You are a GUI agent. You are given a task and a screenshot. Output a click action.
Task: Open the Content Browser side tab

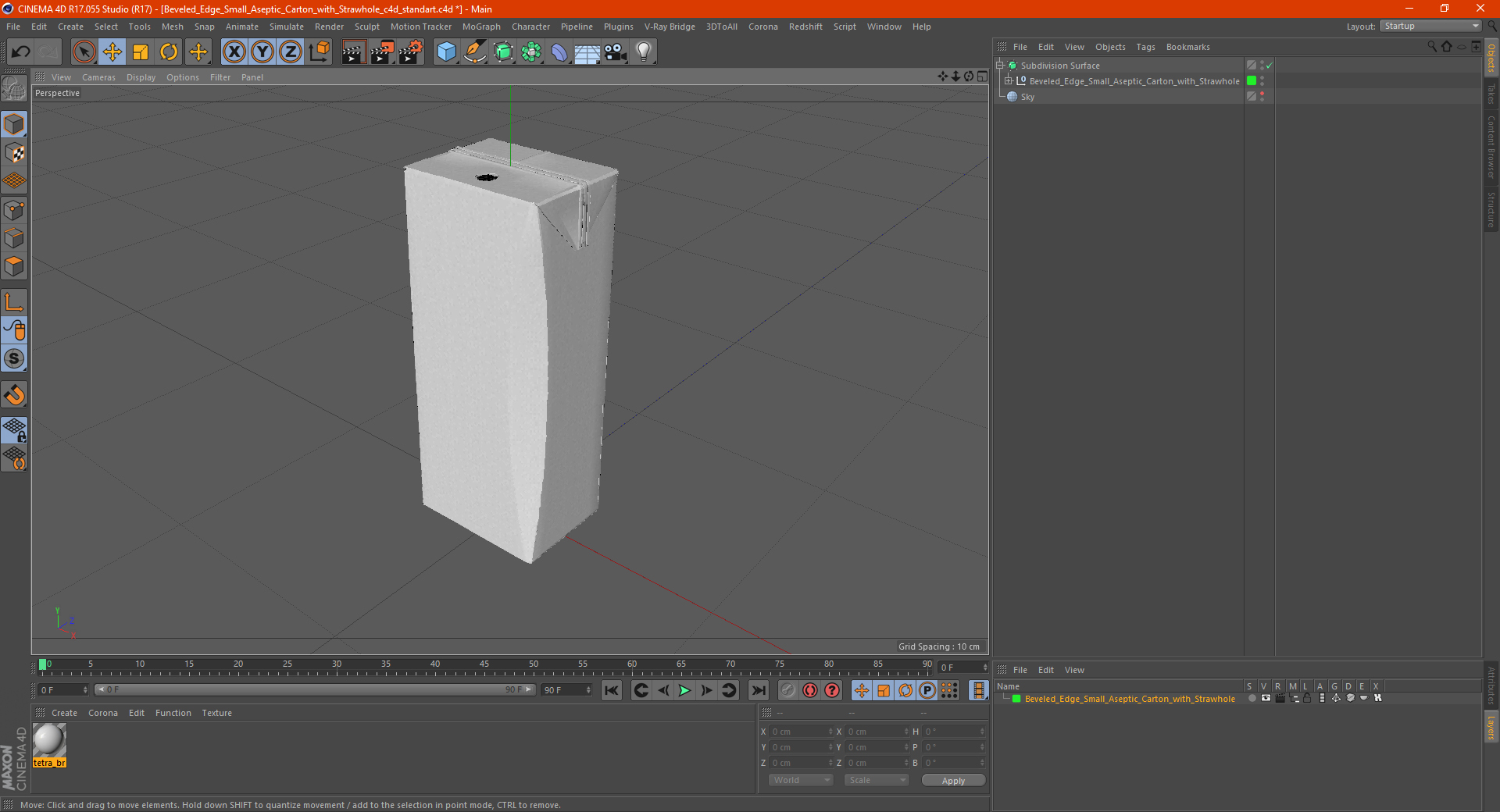(1491, 147)
